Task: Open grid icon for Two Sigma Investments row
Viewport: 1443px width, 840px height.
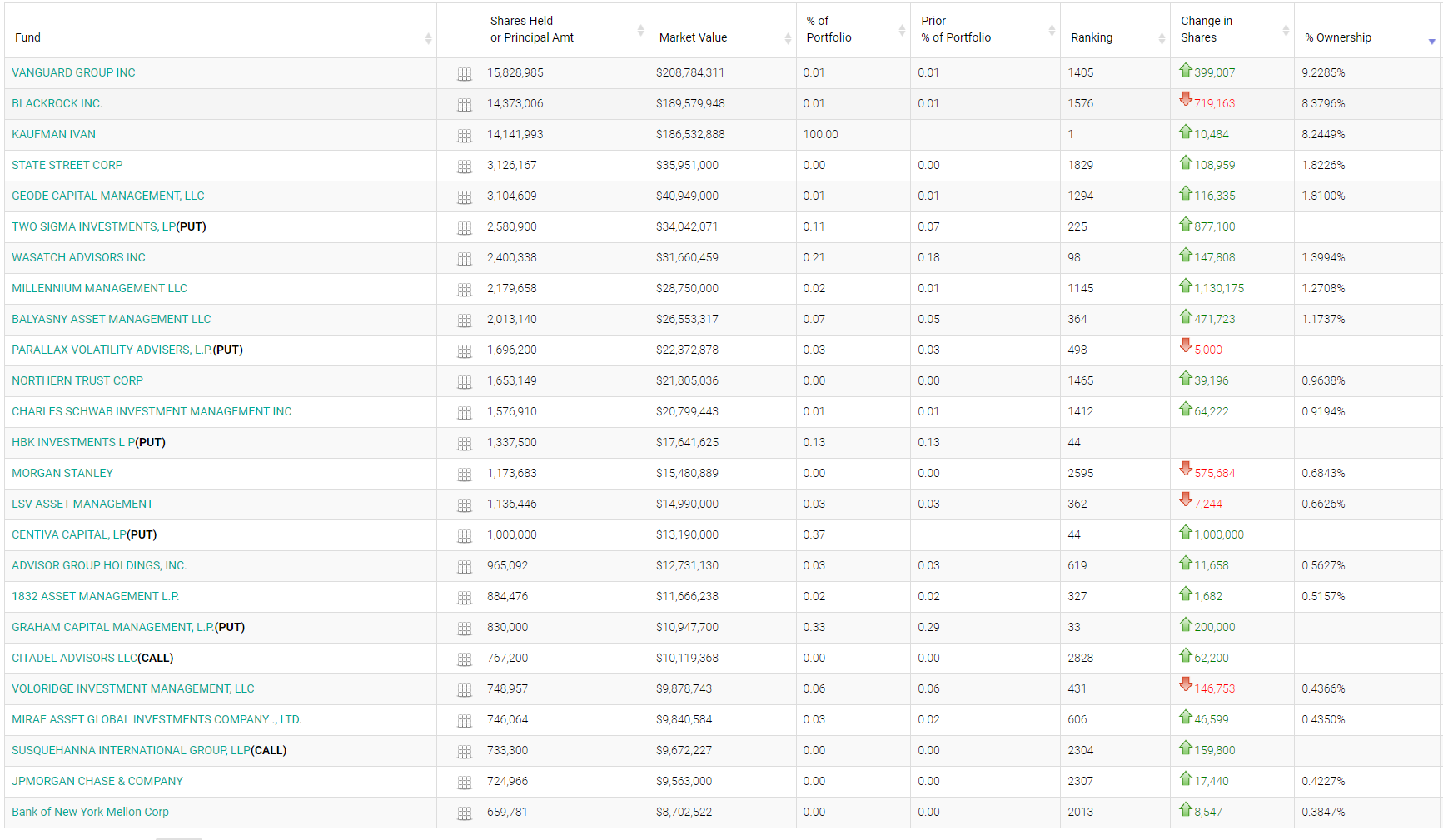Action: tap(465, 228)
